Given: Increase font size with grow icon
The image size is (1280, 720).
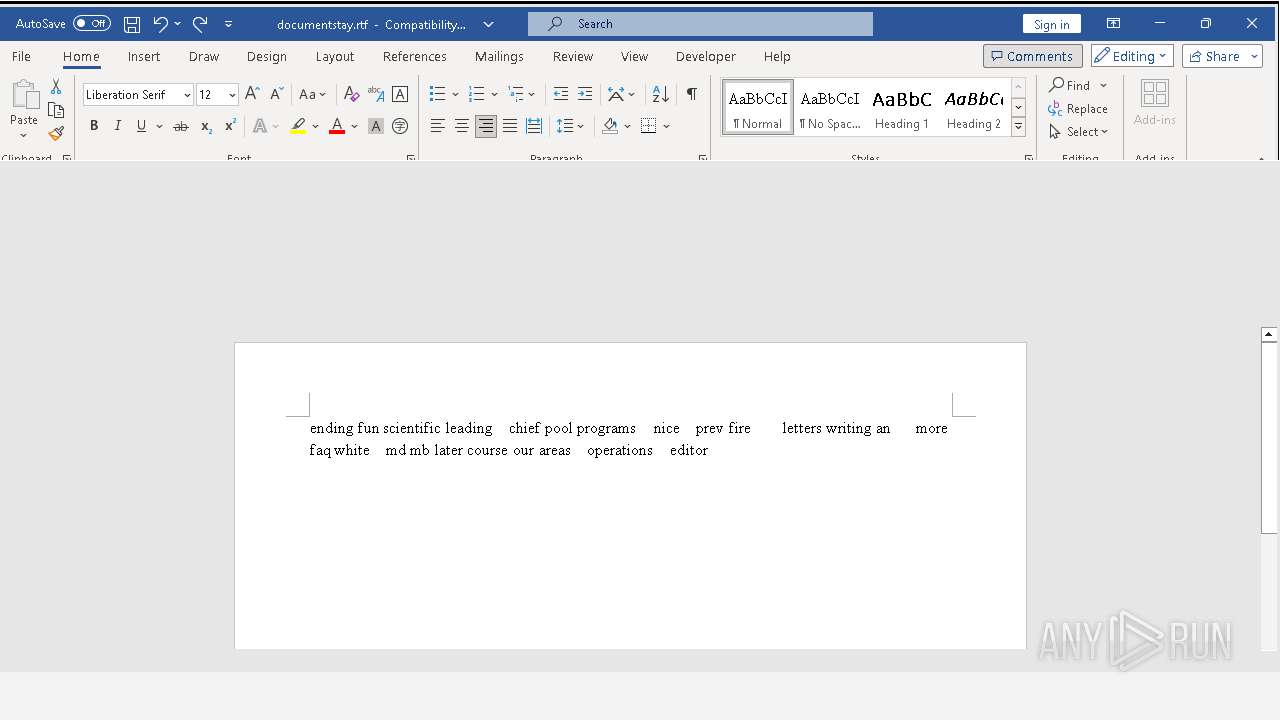Looking at the screenshot, I should pos(253,94).
